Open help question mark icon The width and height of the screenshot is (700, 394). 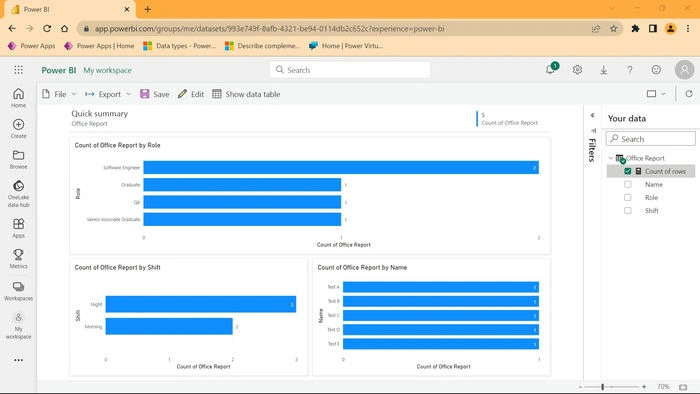point(630,70)
